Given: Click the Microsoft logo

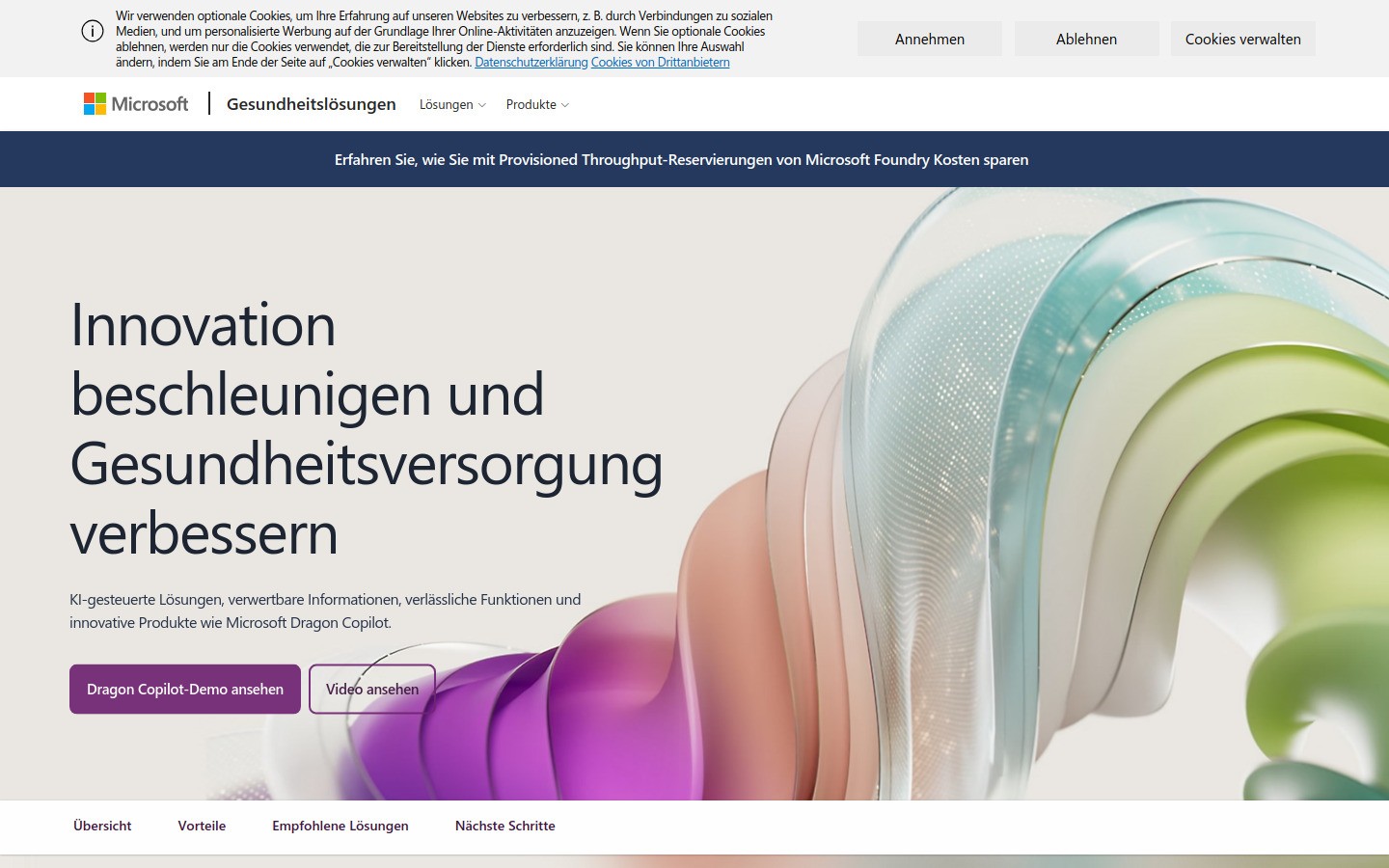Looking at the screenshot, I should (x=135, y=103).
